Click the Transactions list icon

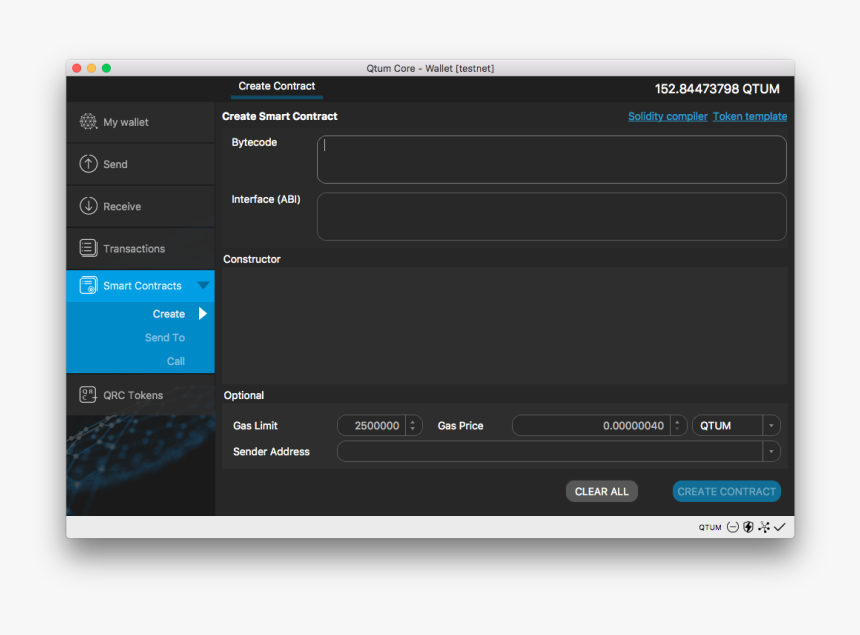(x=88, y=248)
